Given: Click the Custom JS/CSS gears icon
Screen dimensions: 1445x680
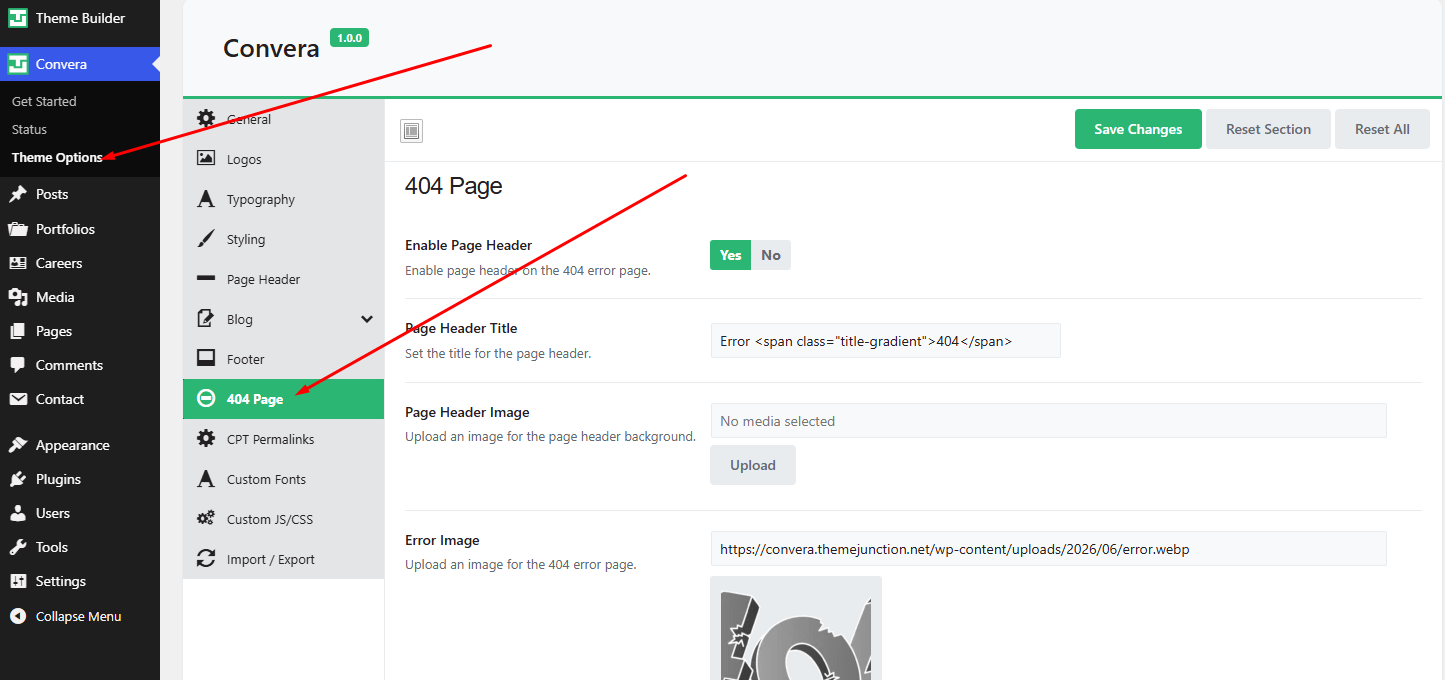Looking at the screenshot, I should pyautogui.click(x=206, y=518).
